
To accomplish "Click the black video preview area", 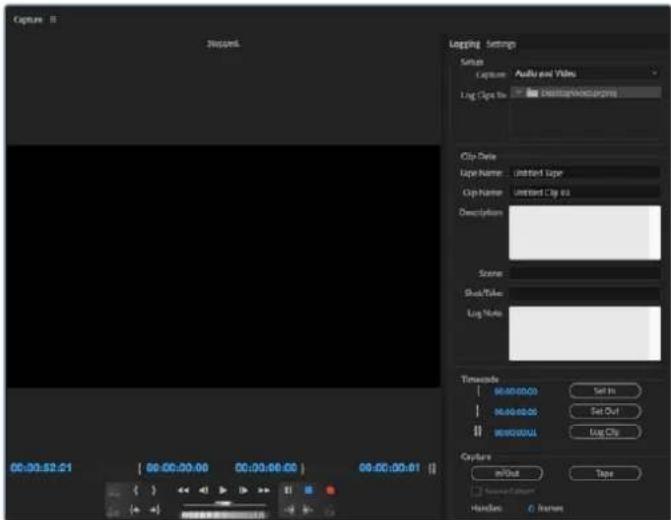I will tap(223, 266).
